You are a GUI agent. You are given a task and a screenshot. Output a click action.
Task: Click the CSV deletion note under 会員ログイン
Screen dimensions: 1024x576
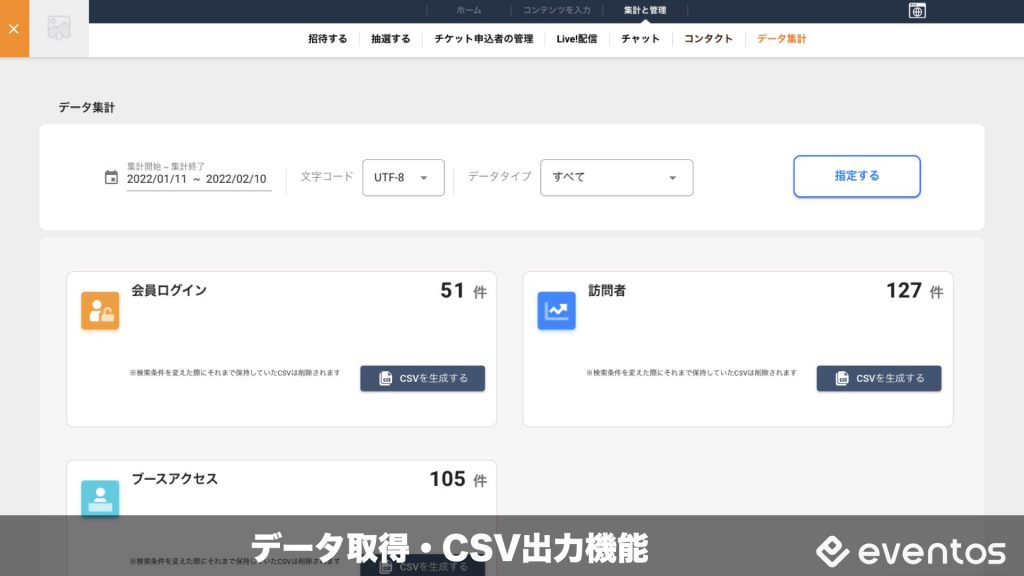[x=234, y=373]
